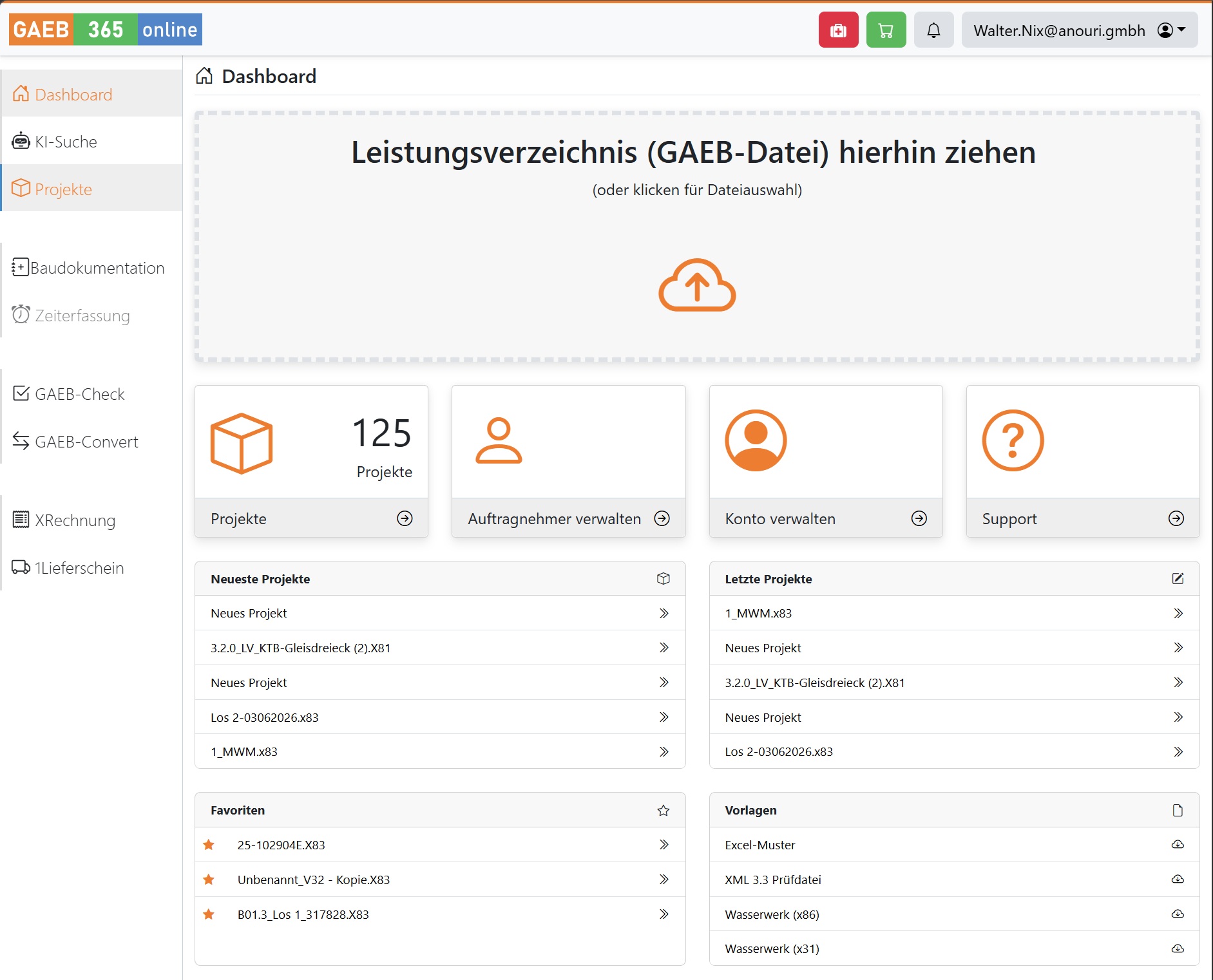Click the orange box icon in Projekte card
Viewport: 1213px width, 980px height.
(242, 443)
